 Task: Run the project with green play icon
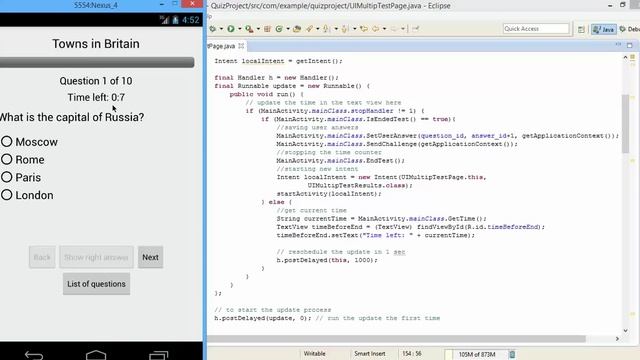pyautogui.click(x=231, y=29)
